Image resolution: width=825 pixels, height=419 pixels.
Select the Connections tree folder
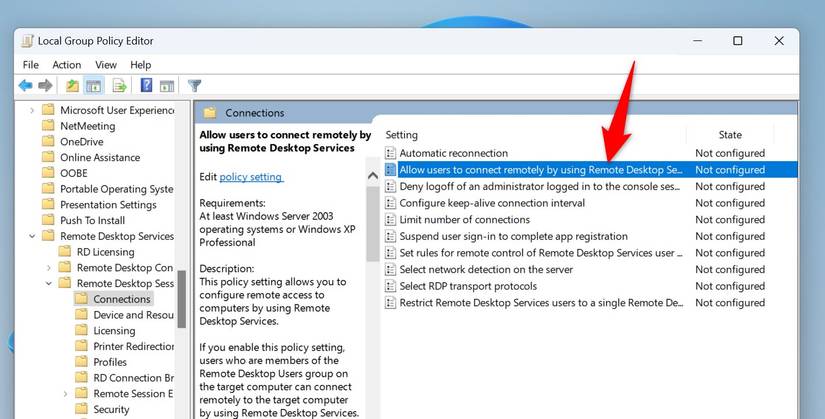122,299
